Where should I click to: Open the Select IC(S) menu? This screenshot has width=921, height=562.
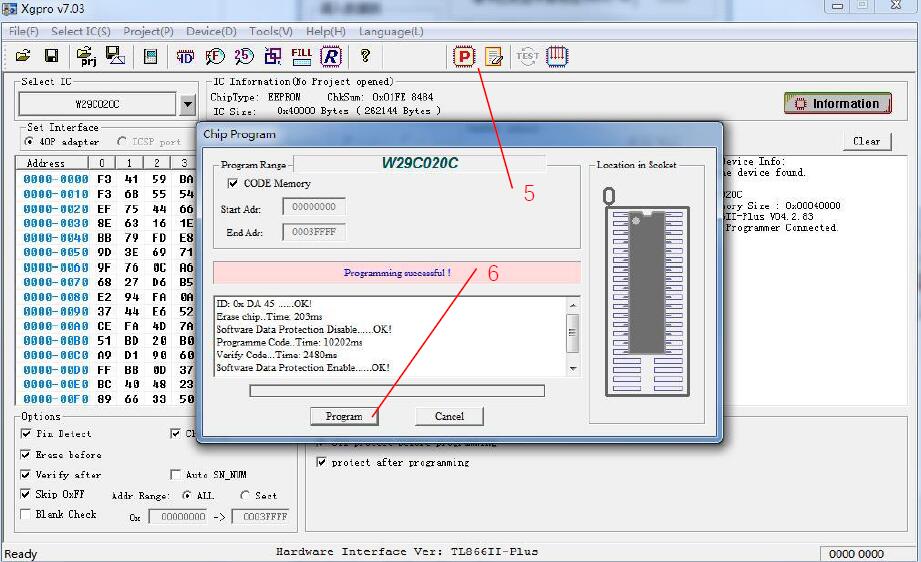pyautogui.click(x=80, y=31)
